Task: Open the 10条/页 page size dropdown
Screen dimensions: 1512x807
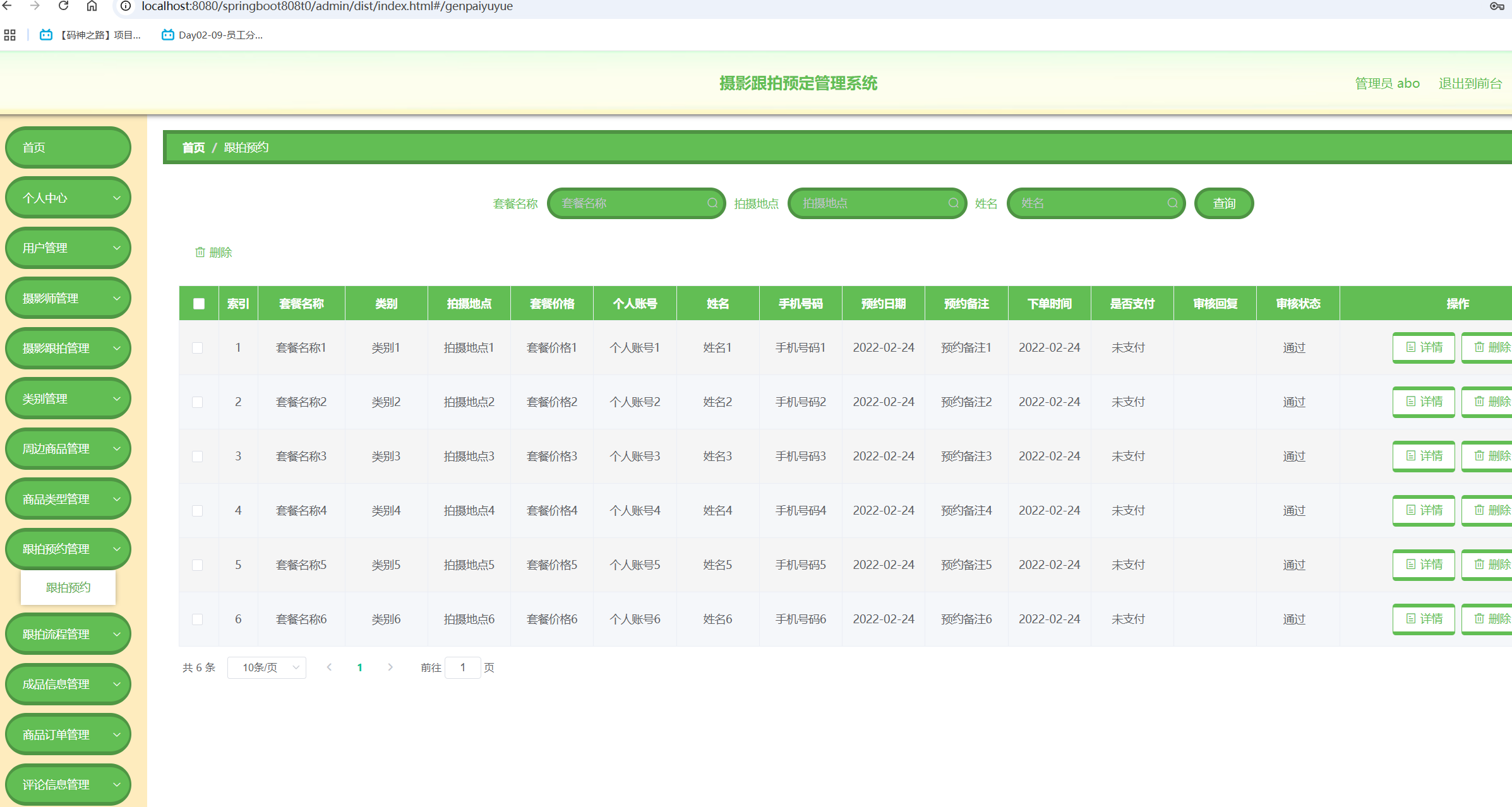Action: pyautogui.click(x=267, y=667)
